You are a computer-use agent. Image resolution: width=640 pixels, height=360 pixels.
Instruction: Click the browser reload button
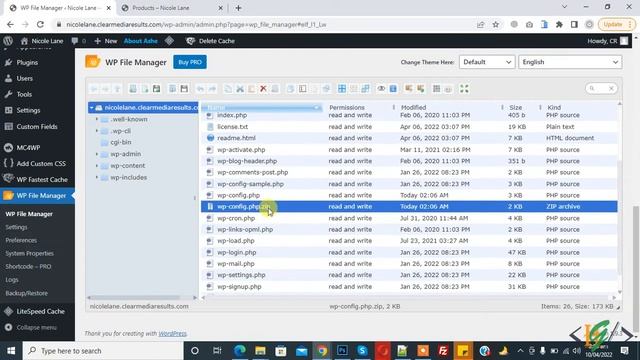click(40, 24)
